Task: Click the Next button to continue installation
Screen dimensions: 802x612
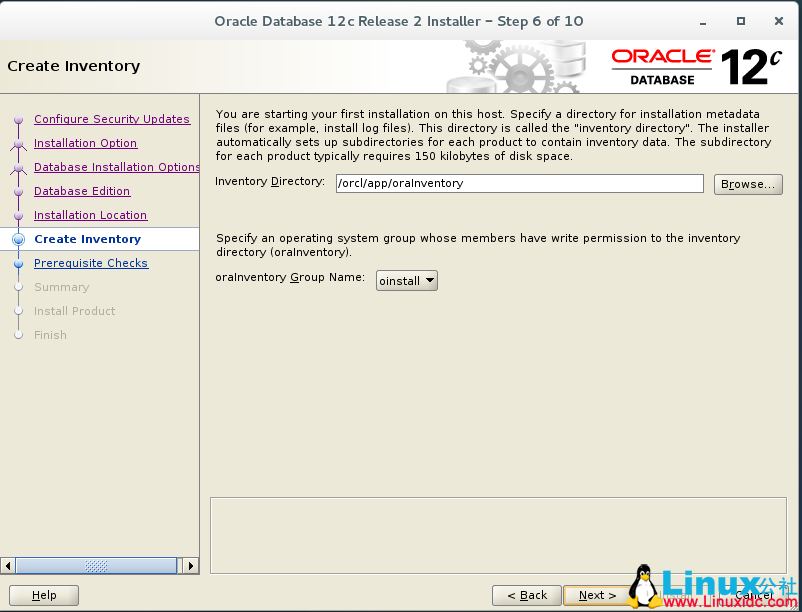Action: point(594,594)
